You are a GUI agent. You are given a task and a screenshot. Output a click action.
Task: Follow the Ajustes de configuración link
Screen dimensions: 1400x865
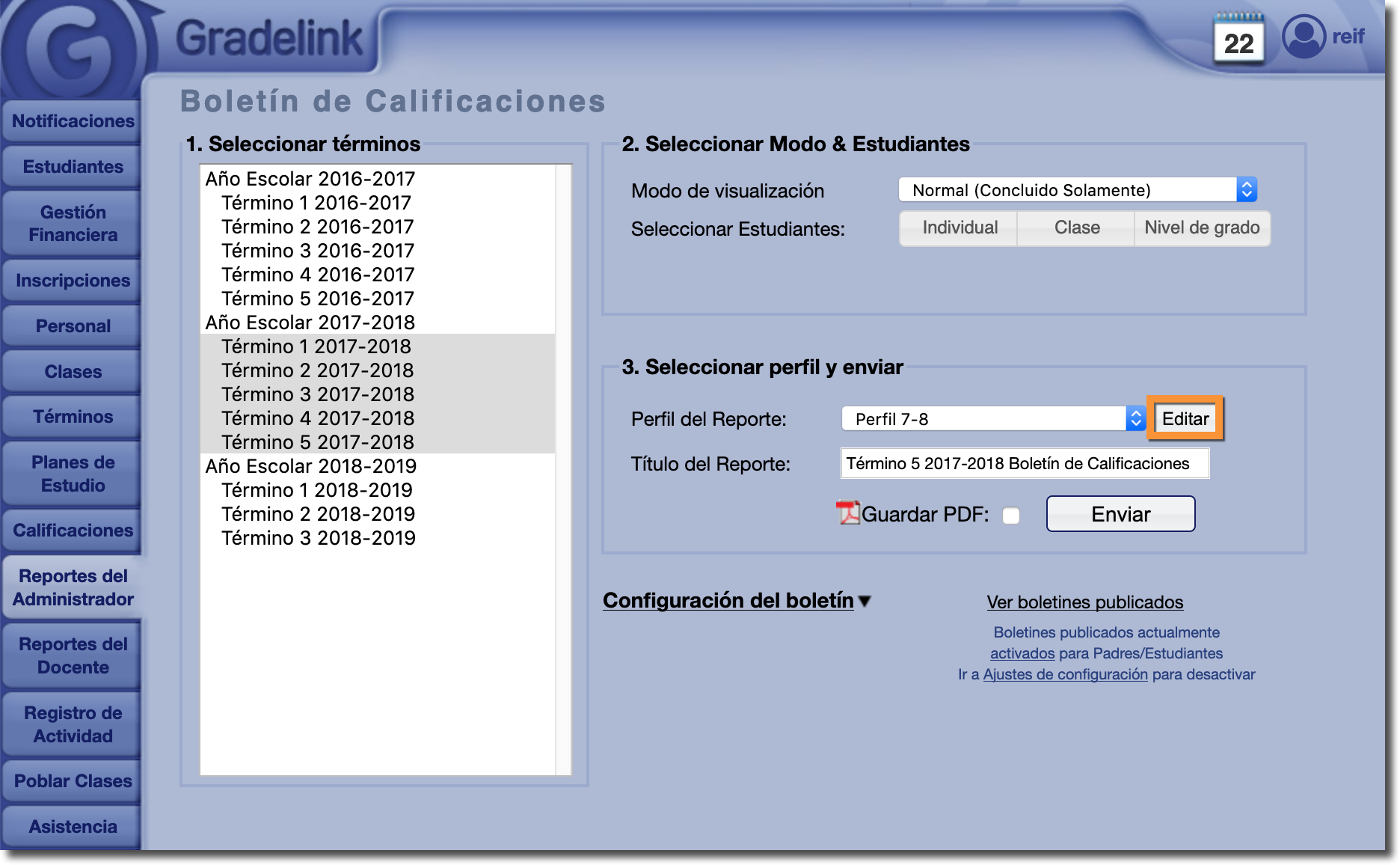click(1065, 674)
